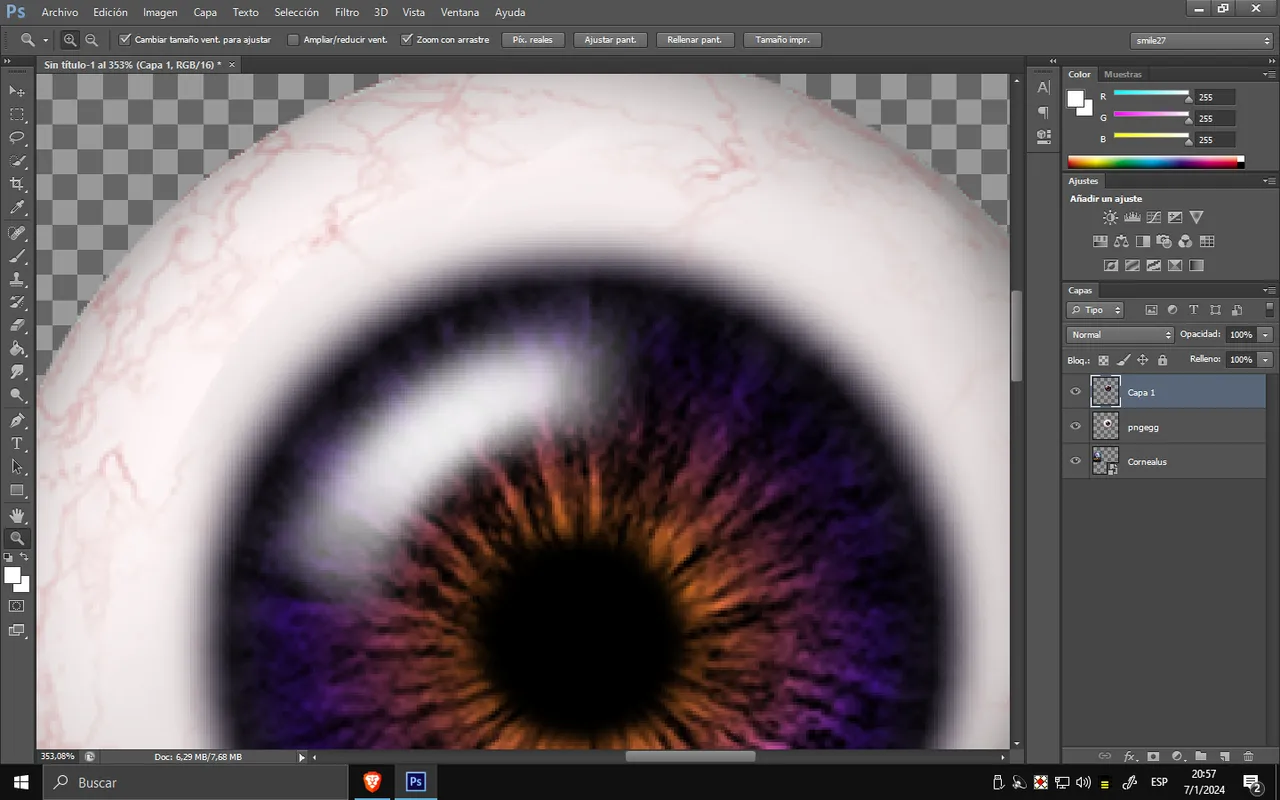
Task: Open the Selección menu
Action: tap(296, 13)
